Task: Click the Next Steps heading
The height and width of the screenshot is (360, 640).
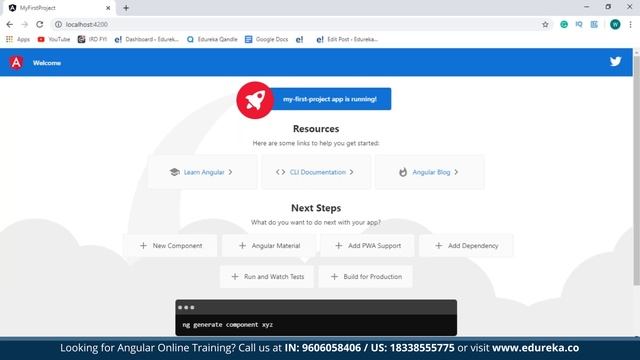Action: point(316,208)
